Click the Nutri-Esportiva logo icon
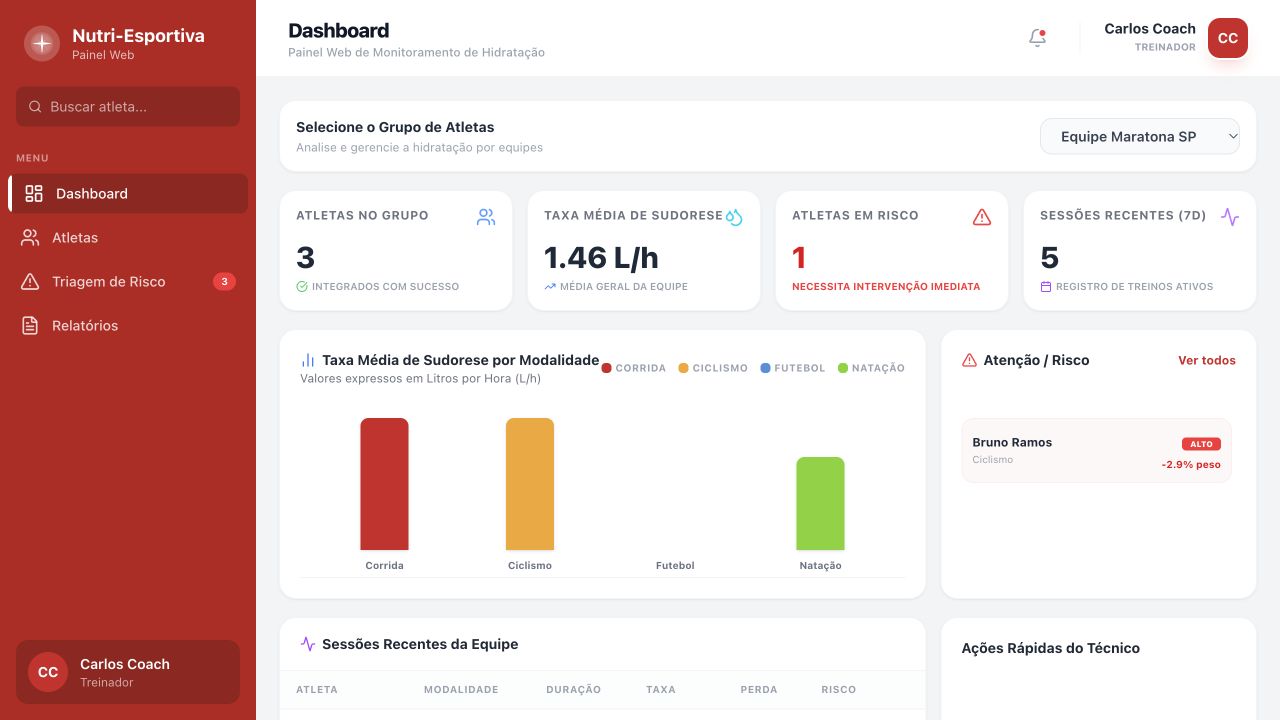 (42, 43)
